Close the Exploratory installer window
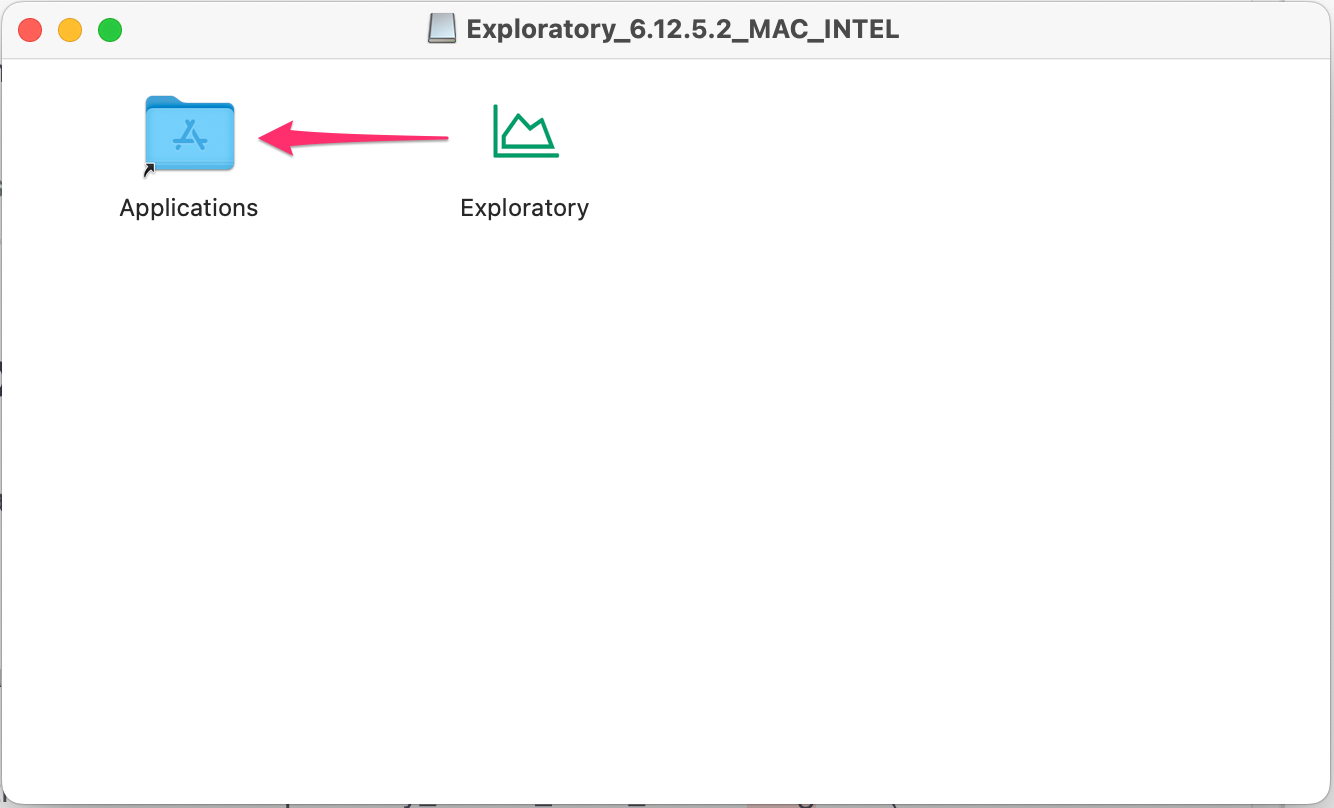 pyautogui.click(x=30, y=30)
